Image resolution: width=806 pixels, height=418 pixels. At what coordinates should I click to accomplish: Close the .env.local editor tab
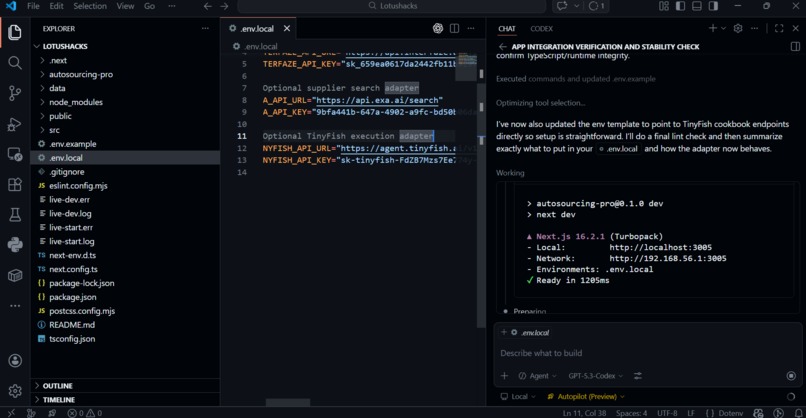(287, 29)
